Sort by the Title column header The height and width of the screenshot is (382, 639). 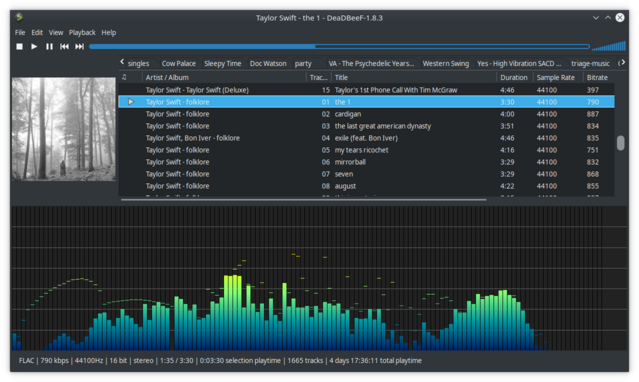414,77
